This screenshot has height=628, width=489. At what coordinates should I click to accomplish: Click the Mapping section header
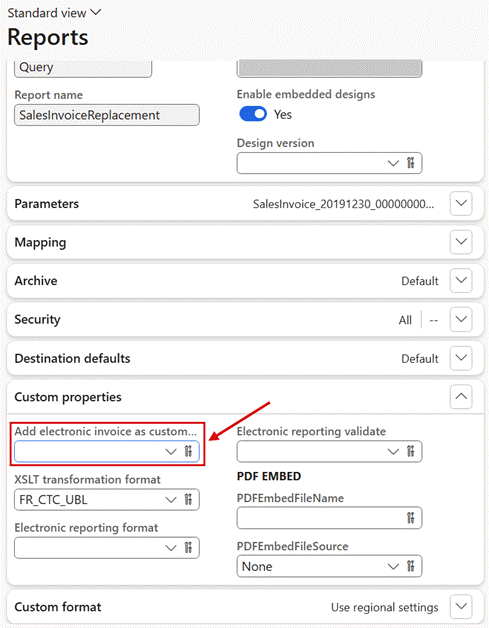[40, 243]
